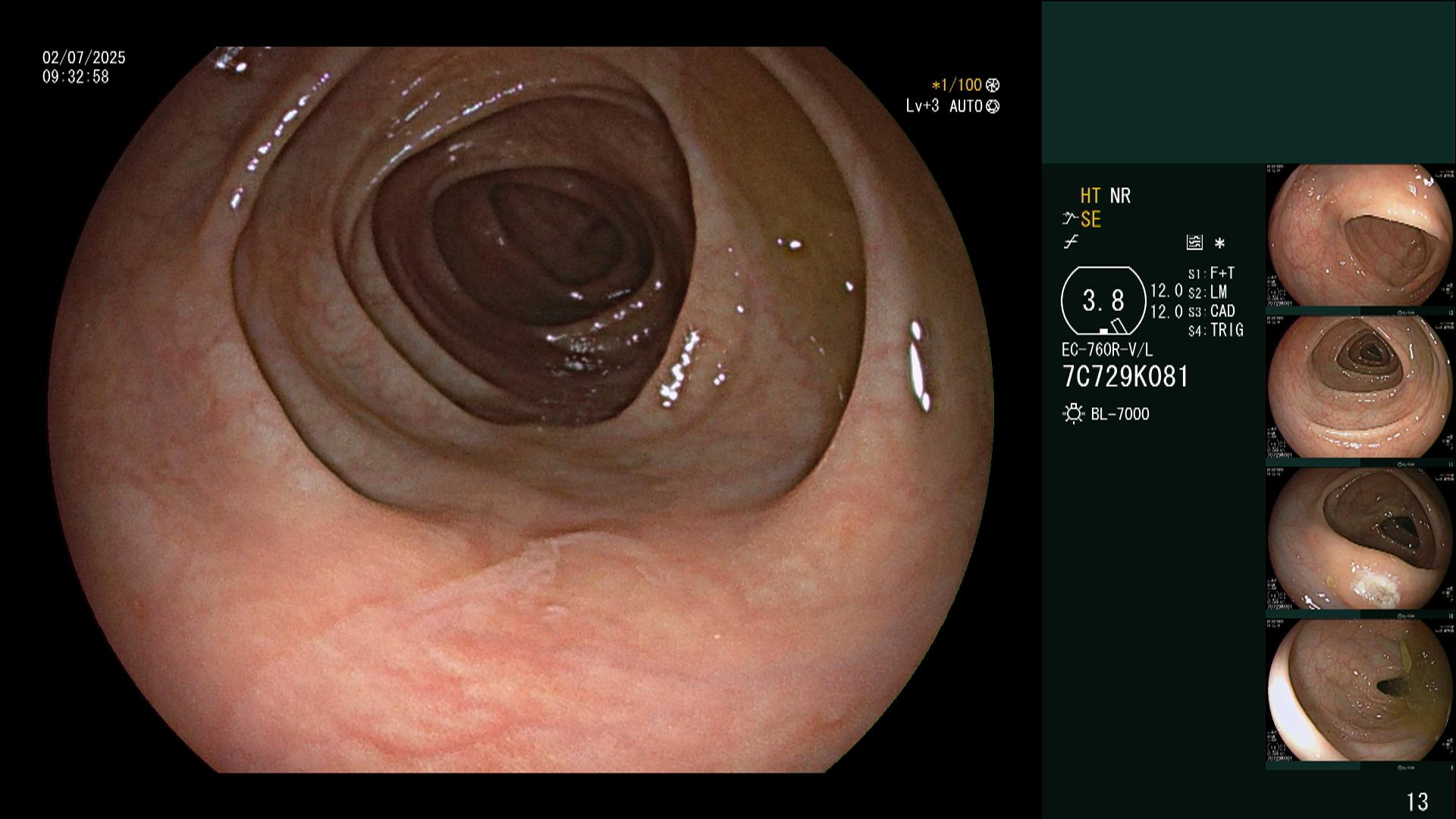Click the S3: CAD switch assignment
Viewport: 1456px width, 819px height.
(x=1211, y=311)
